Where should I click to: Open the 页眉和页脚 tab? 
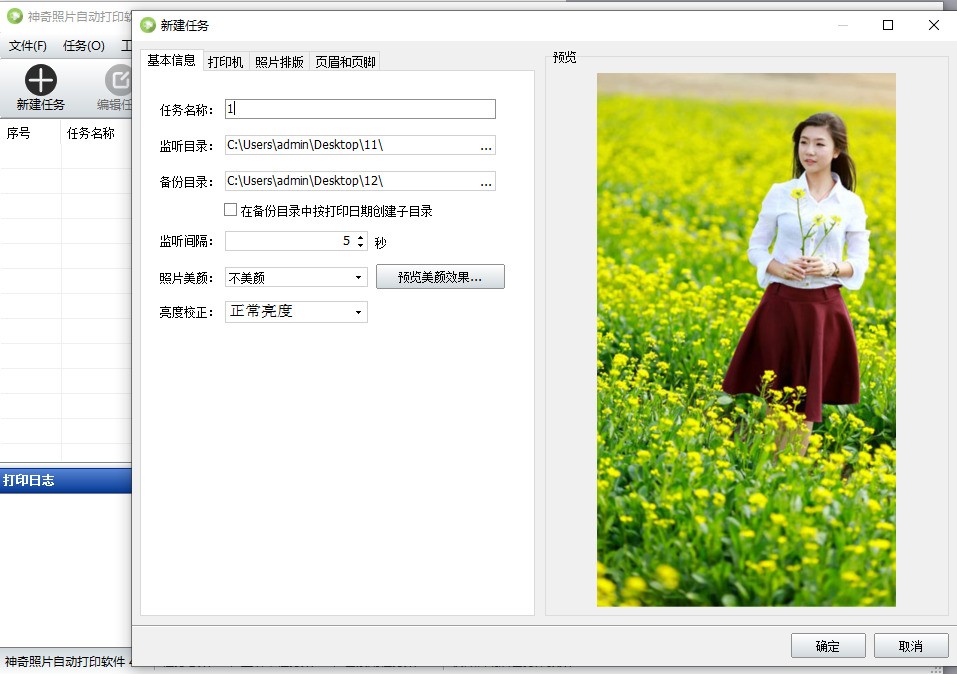click(345, 62)
